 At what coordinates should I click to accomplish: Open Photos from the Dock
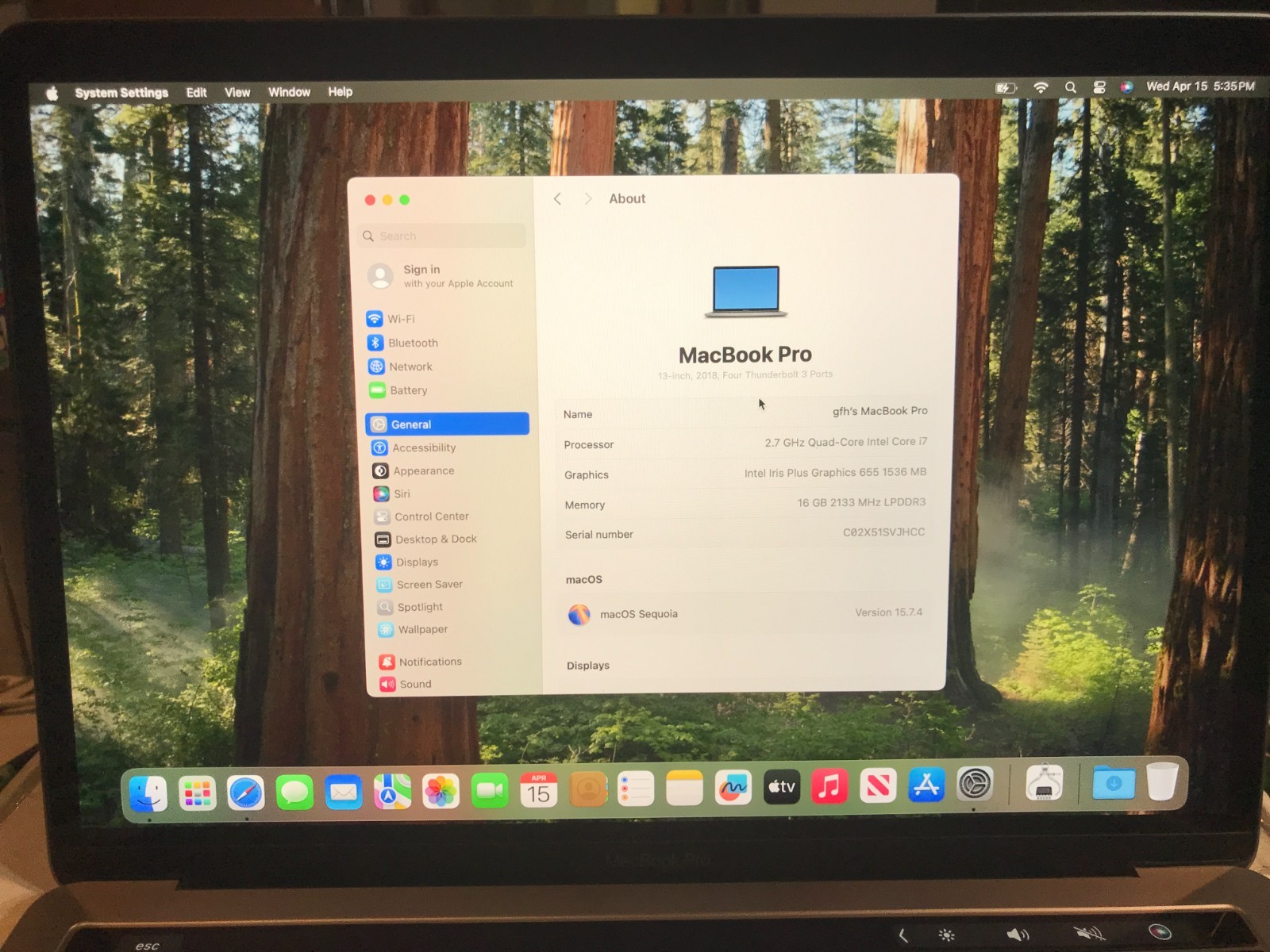[441, 791]
